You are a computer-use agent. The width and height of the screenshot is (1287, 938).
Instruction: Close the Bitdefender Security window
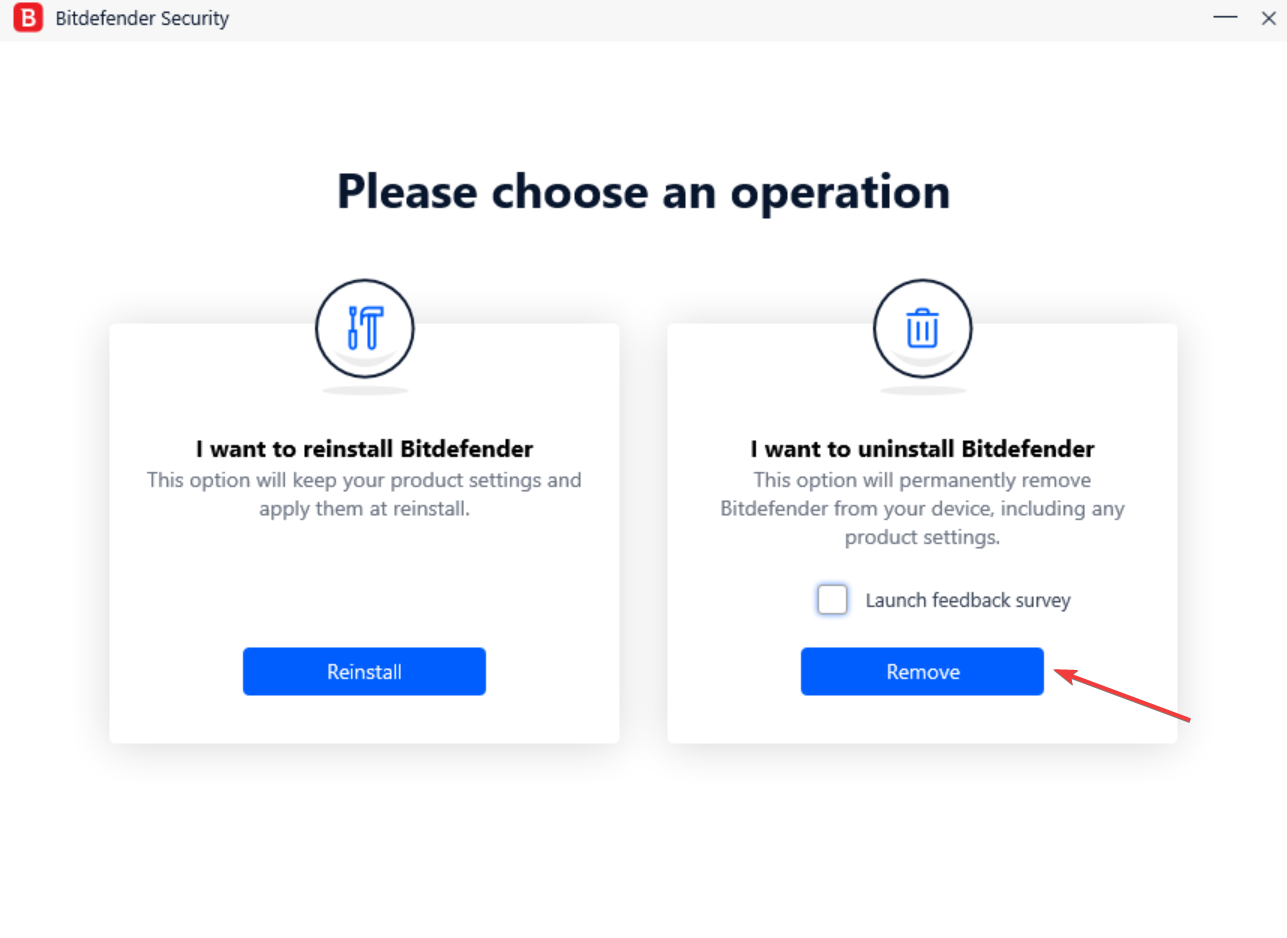[1268, 18]
